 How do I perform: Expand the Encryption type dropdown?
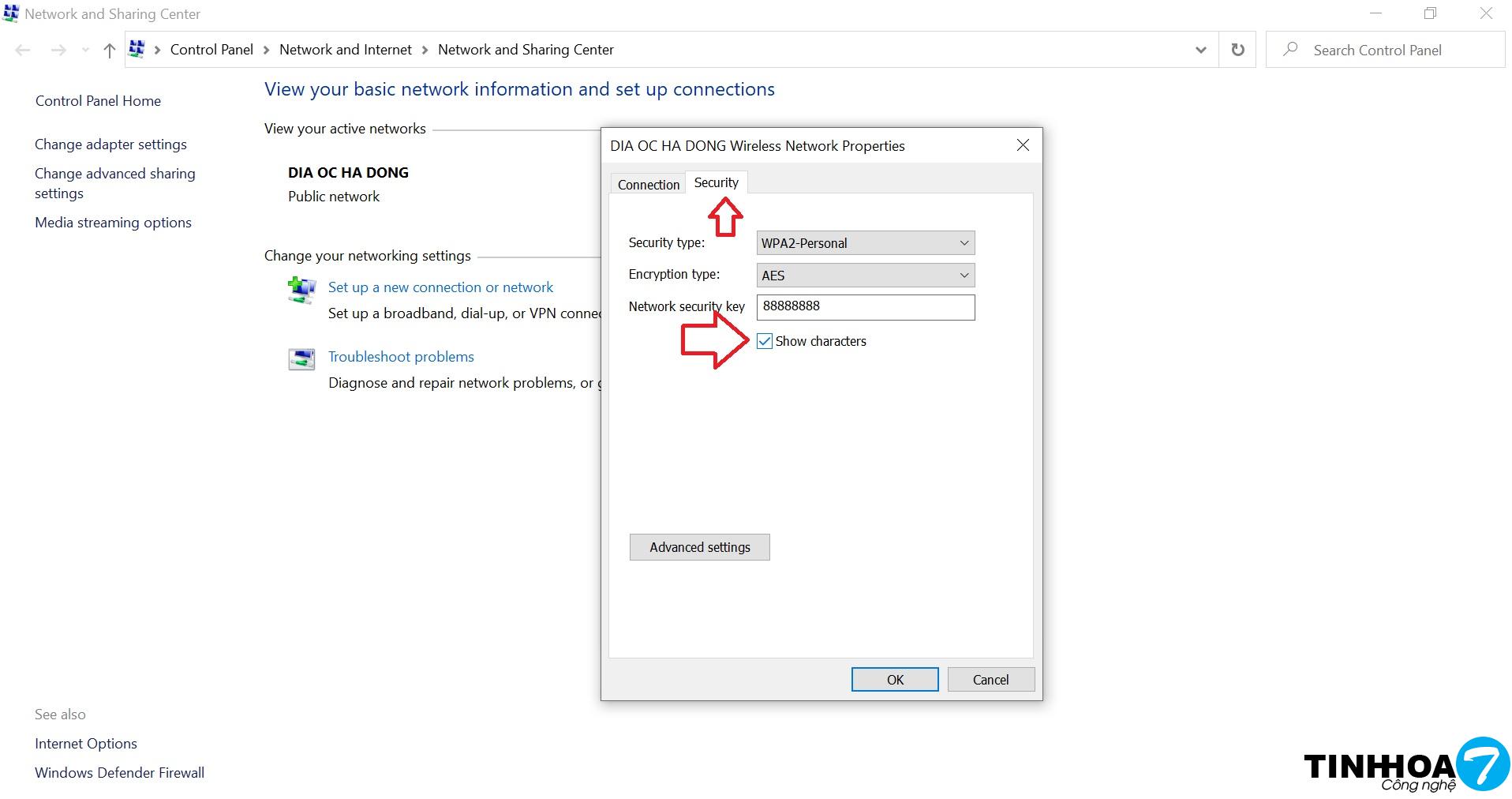tap(865, 276)
